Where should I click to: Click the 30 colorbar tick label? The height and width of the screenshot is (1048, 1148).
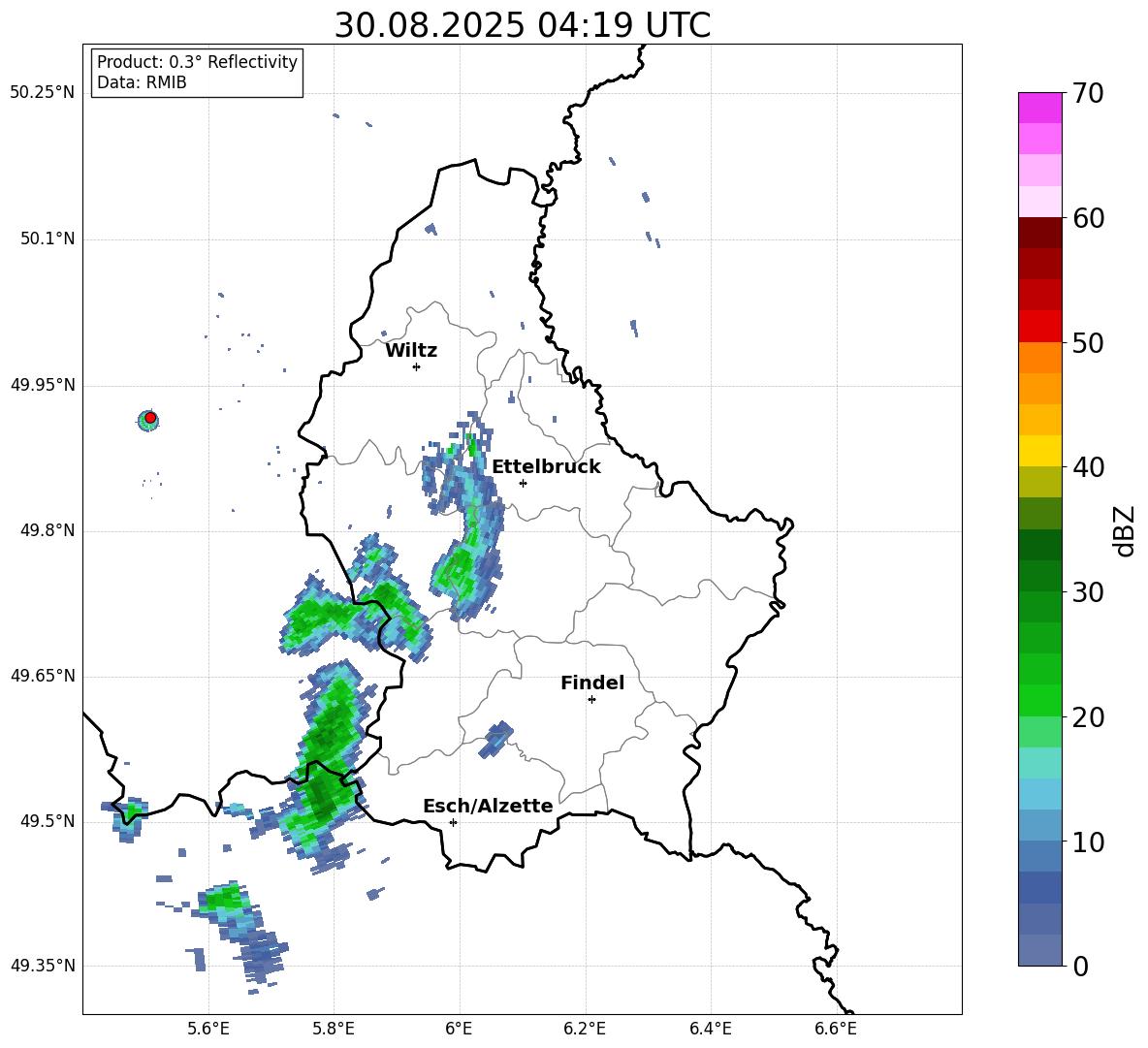tap(1088, 592)
